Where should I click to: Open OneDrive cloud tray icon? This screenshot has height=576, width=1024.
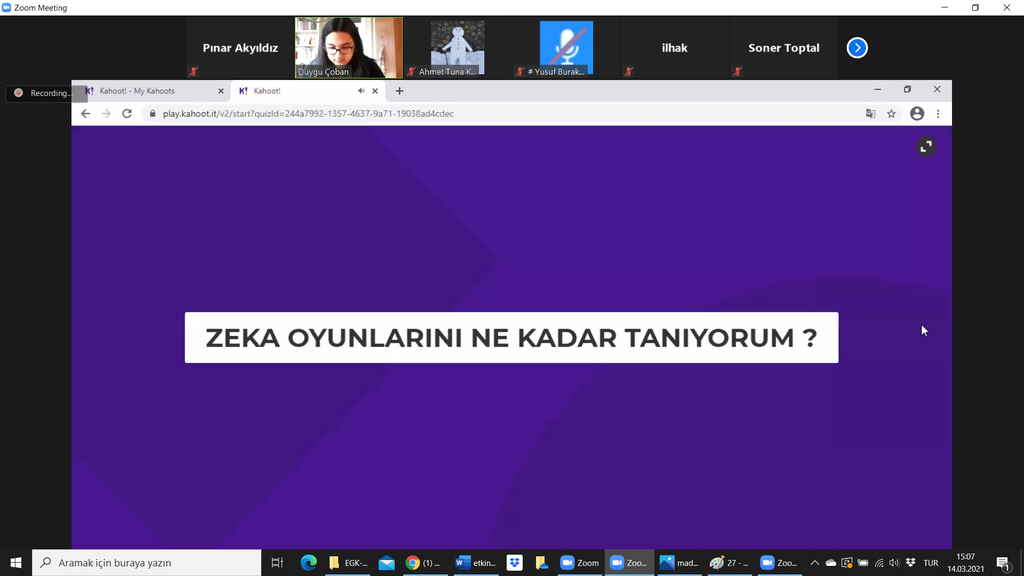831,562
